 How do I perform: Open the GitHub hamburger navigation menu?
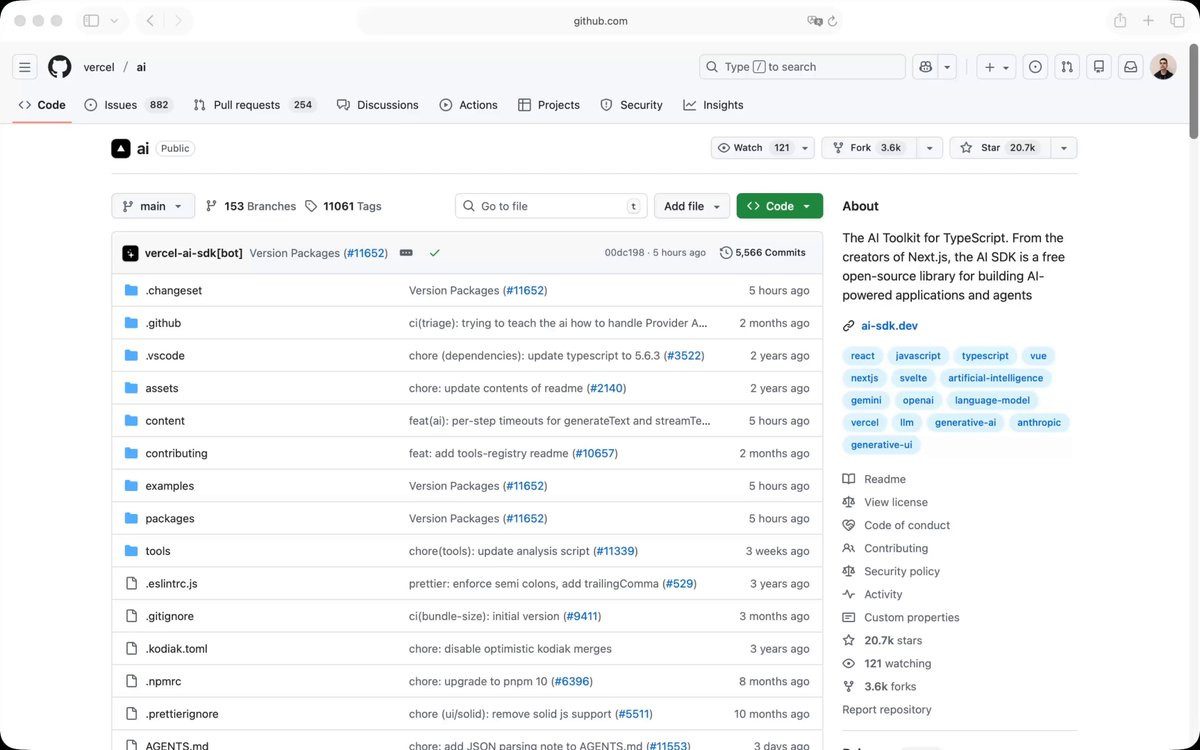(25, 67)
